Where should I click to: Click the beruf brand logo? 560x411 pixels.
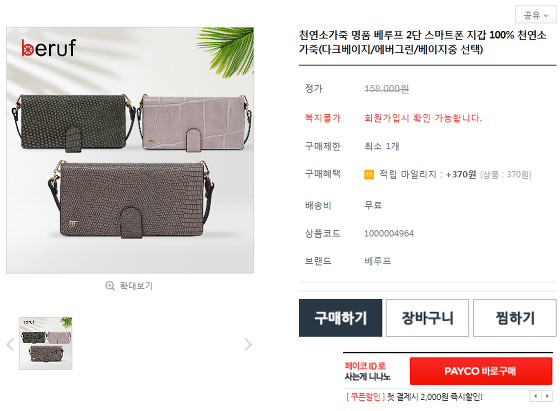[49, 48]
